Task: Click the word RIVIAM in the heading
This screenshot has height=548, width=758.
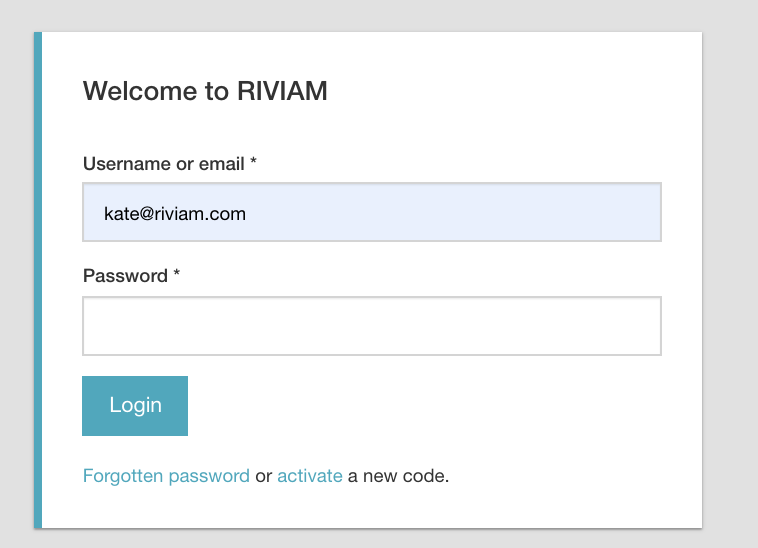Action: 282,91
